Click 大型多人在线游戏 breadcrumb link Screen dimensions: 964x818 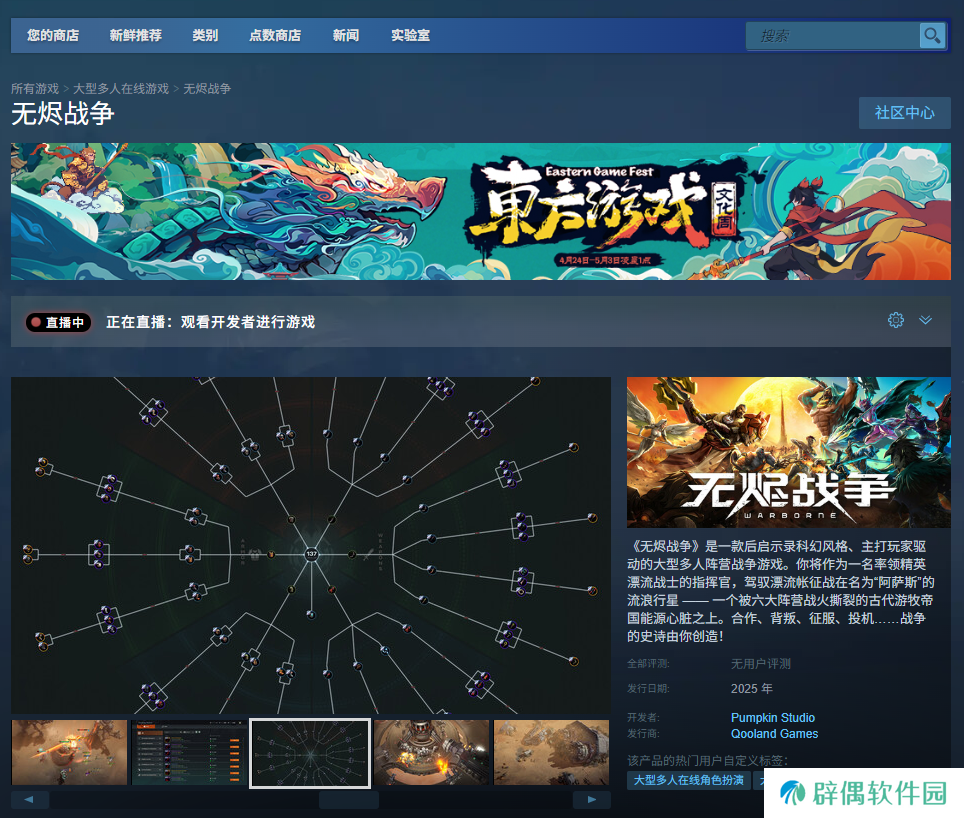coord(121,88)
